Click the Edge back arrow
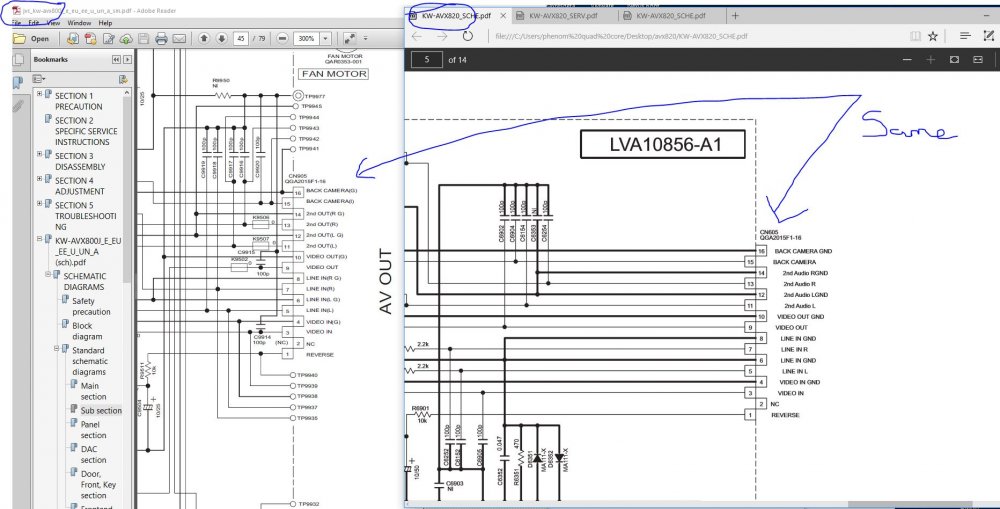Screen dimensions: 1000x509 click(x=416, y=36)
